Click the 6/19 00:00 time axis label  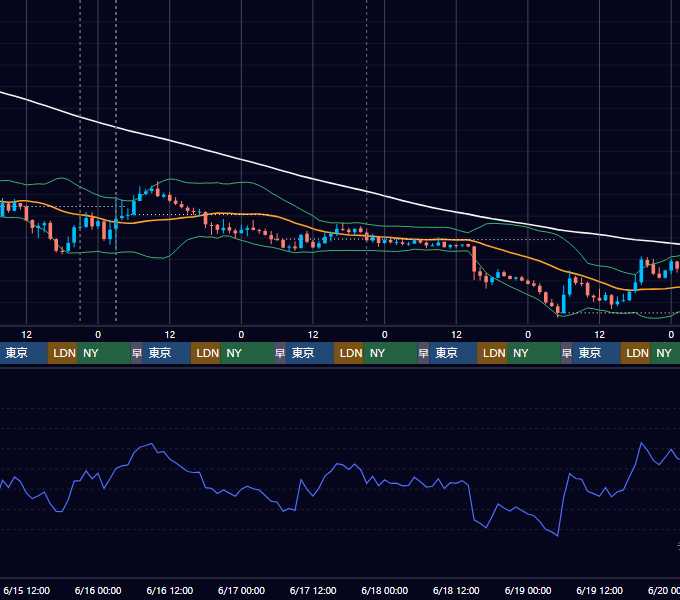coord(528,590)
